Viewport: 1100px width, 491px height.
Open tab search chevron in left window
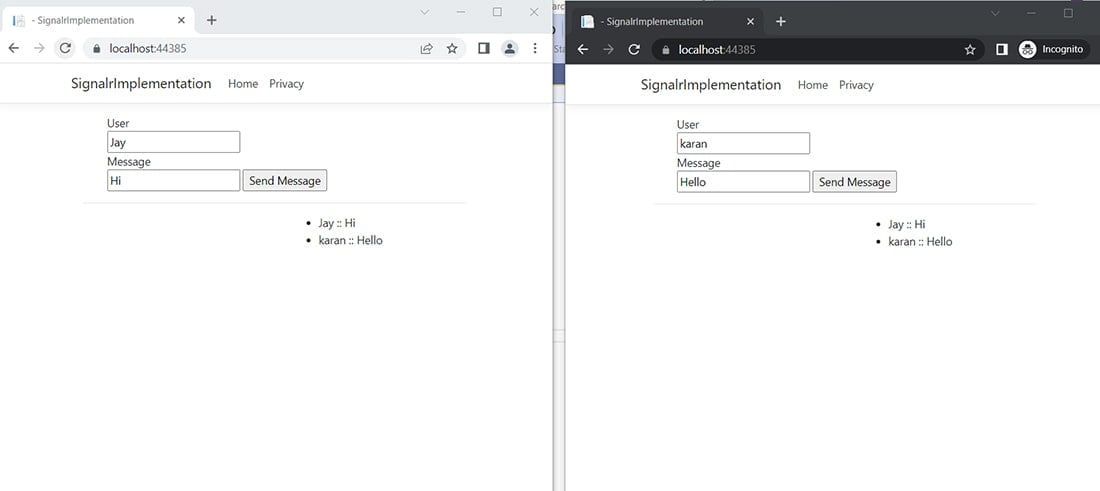(x=424, y=12)
